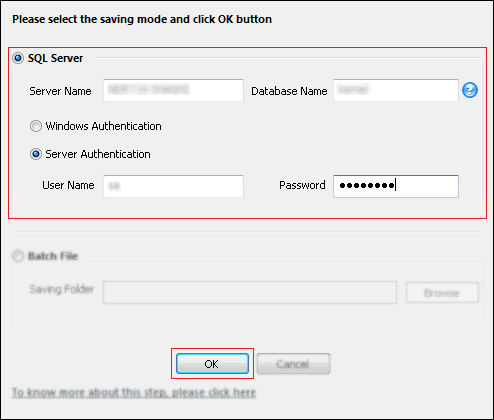Click the 'SQL Server' heading label
Screen dimensions: 494x420
point(55,58)
